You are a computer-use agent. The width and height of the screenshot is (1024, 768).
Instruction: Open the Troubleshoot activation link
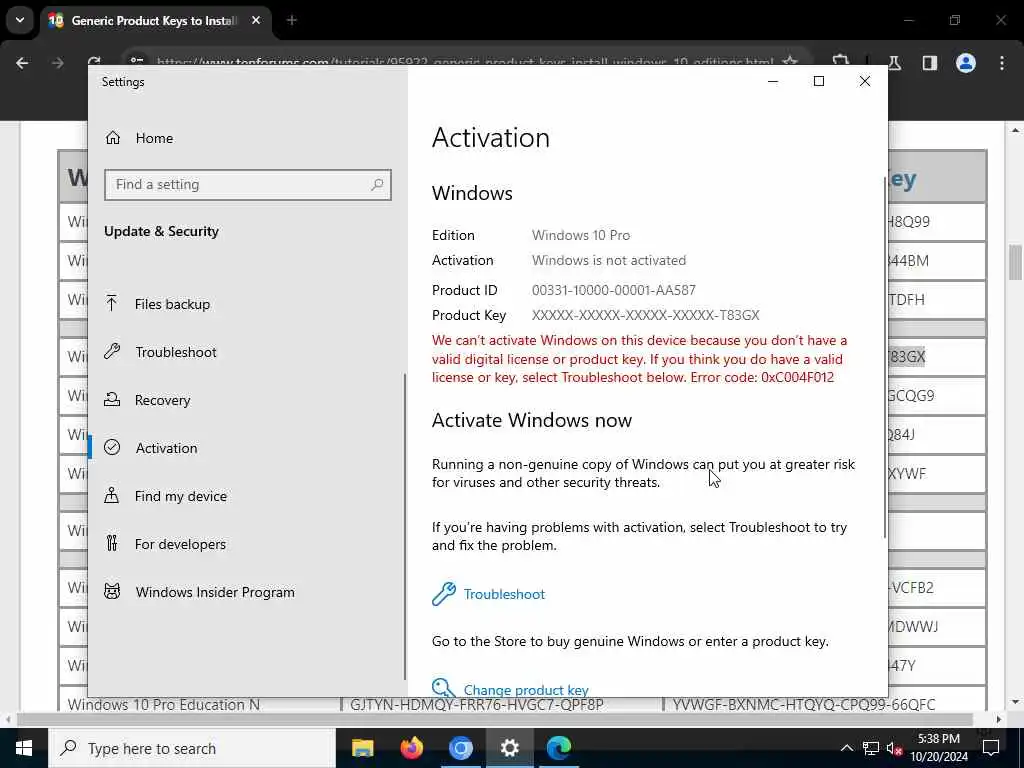click(x=504, y=594)
